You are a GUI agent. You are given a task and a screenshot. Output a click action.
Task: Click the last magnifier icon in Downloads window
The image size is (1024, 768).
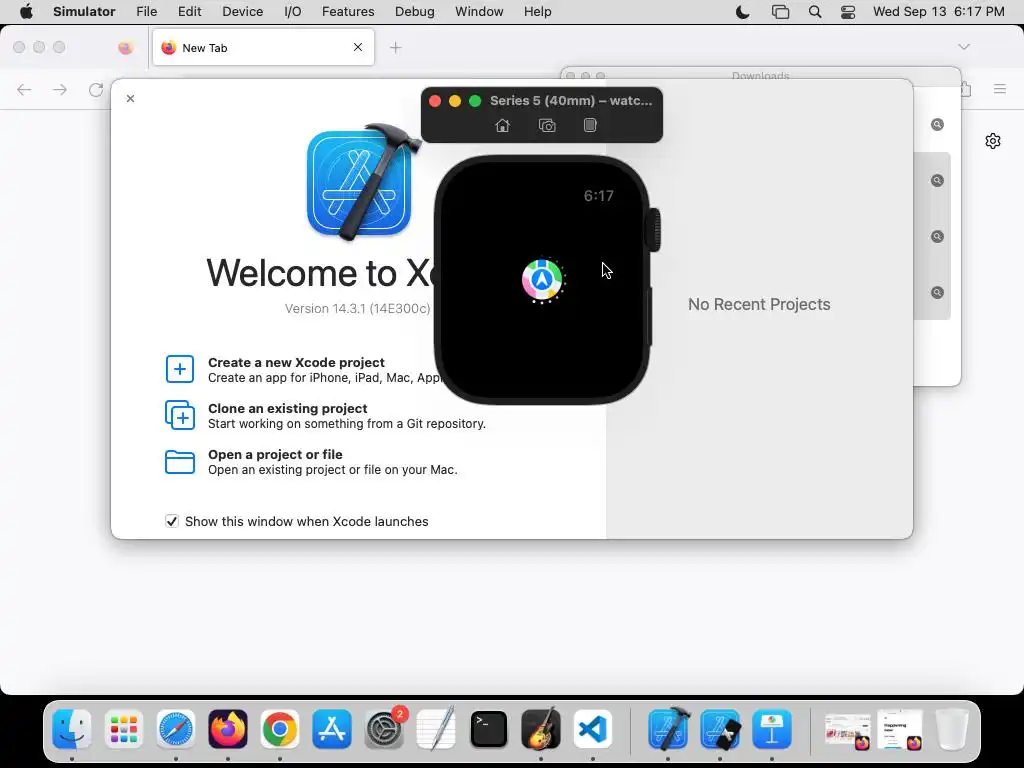pos(937,293)
